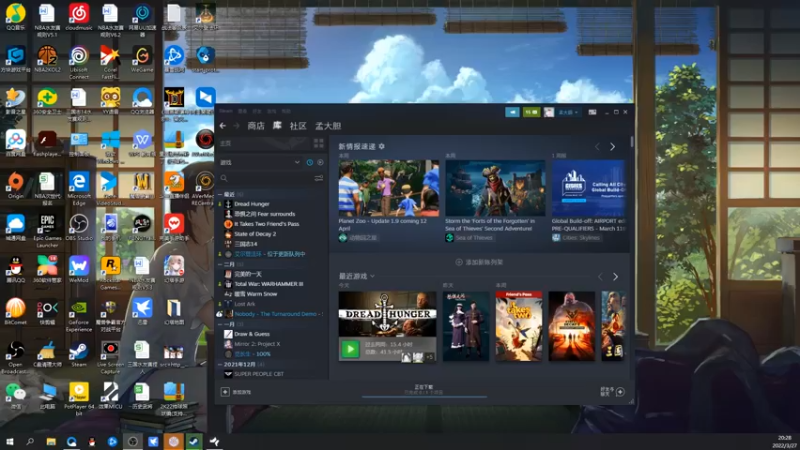
Task: Open friends and chat plus icon
Action: (x=620, y=392)
